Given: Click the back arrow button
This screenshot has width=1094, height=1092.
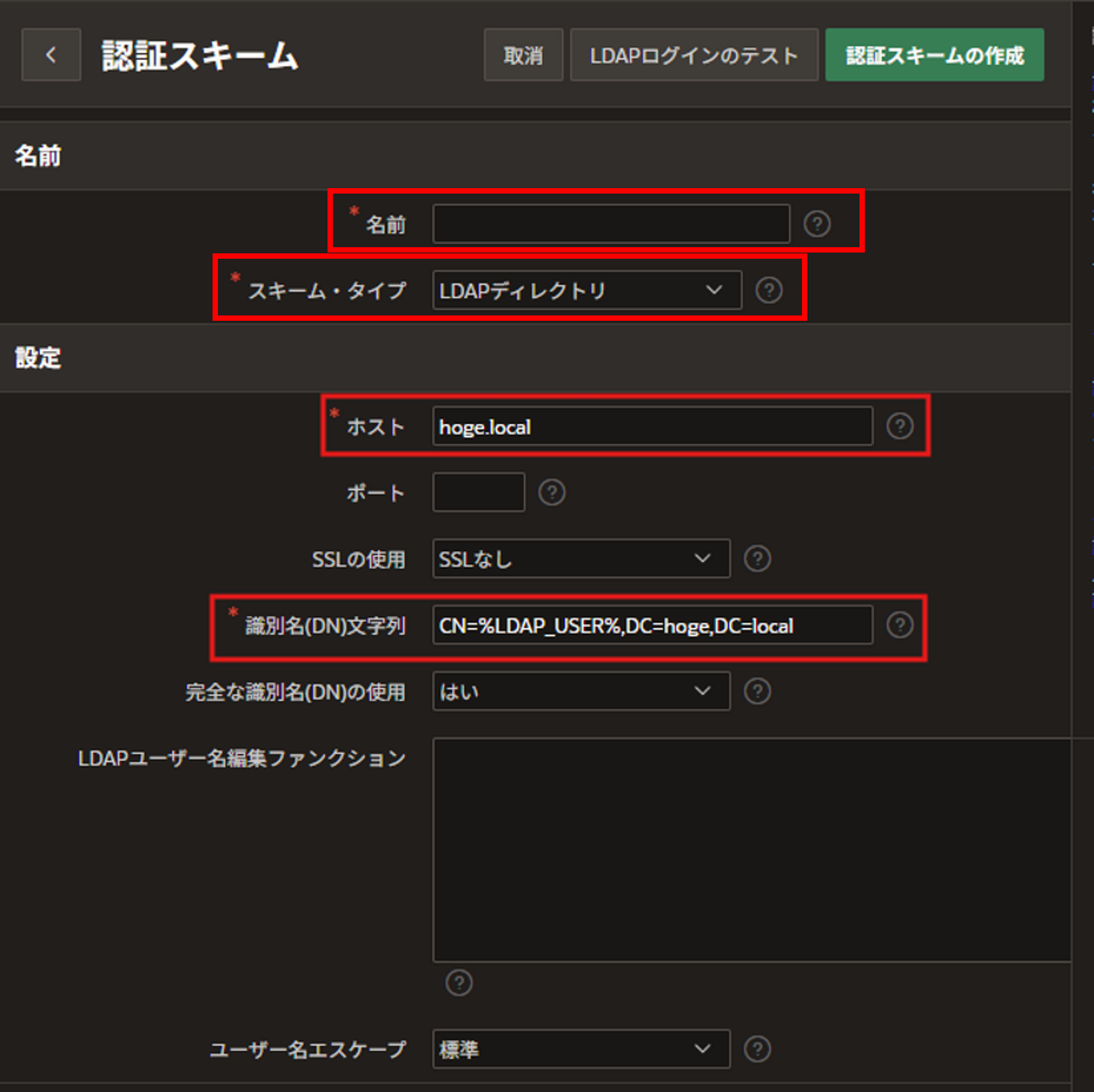Looking at the screenshot, I should pyautogui.click(x=51, y=55).
